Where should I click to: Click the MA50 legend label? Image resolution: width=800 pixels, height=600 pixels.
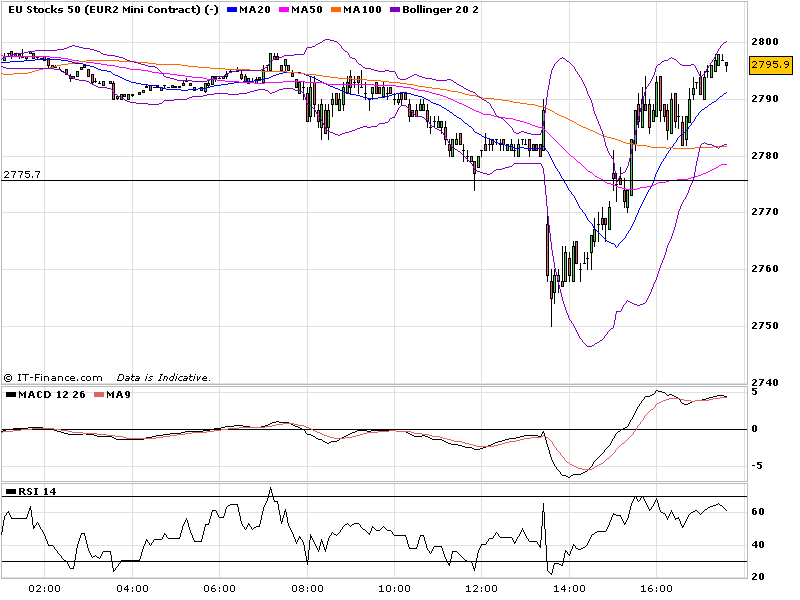[x=307, y=10]
